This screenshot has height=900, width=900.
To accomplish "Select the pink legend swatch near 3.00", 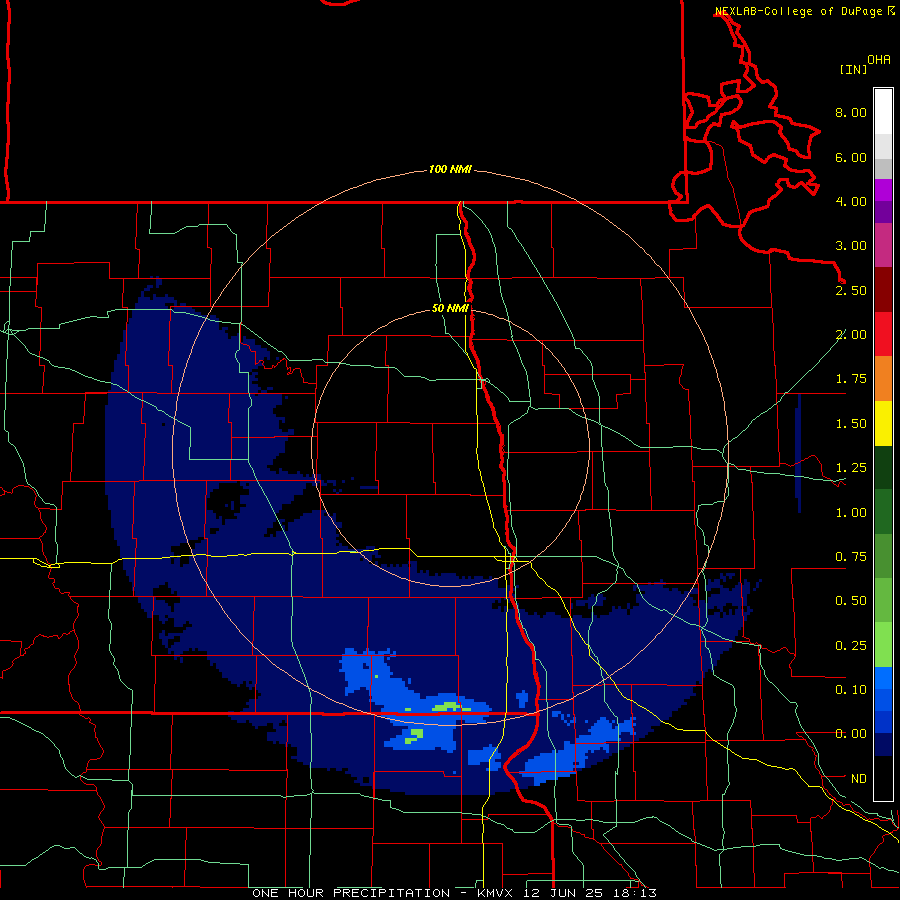I will (x=883, y=245).
